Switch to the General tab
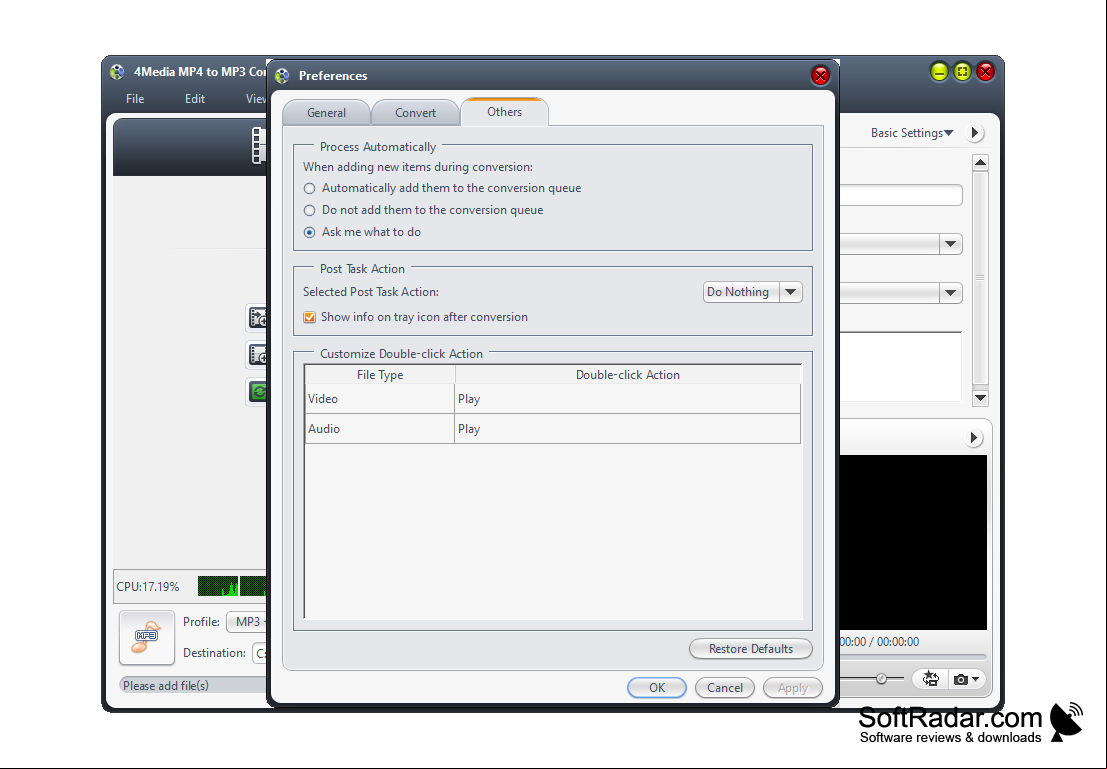The image size is (1107, 769). pyautogui.click(x=326, y=113)
